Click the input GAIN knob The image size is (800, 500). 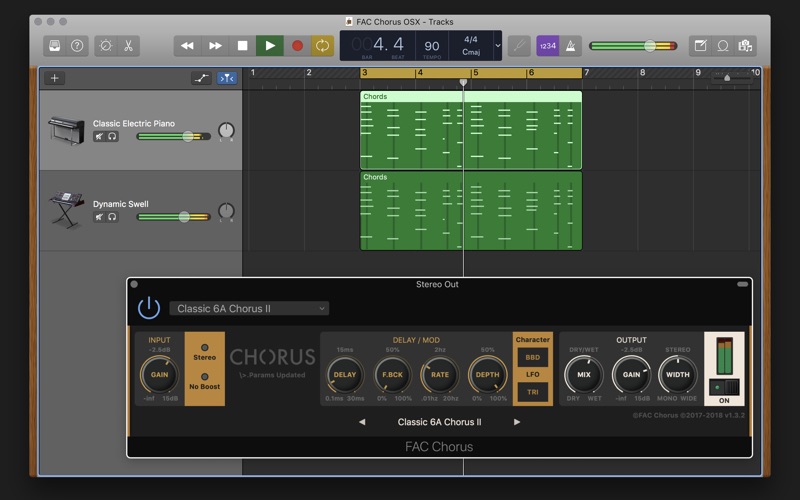coord(159,374)
